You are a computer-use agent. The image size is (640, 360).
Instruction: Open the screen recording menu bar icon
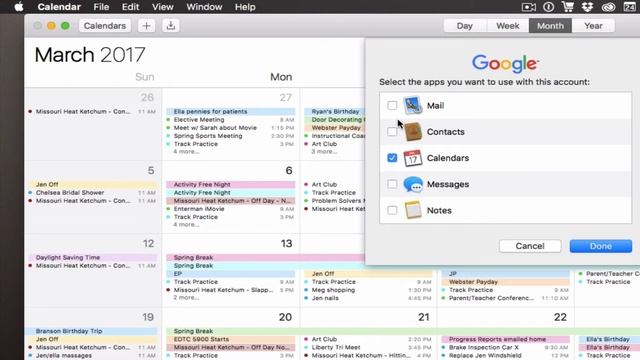pos(529,7)
